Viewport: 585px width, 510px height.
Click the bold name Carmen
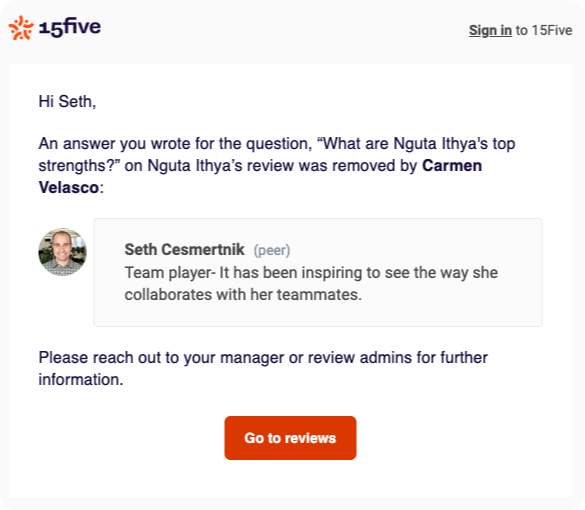[x=452, y=166]
